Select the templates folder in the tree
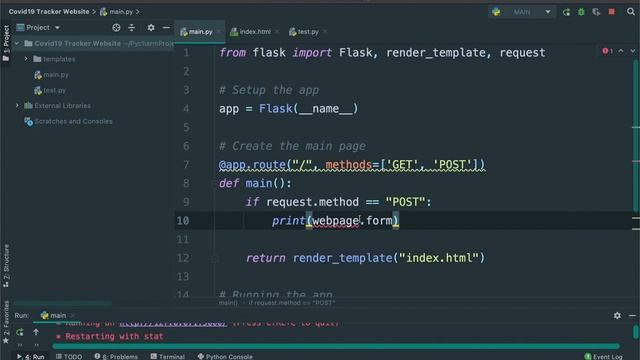This screenshot has width=640, height=360. coord(54,59)
